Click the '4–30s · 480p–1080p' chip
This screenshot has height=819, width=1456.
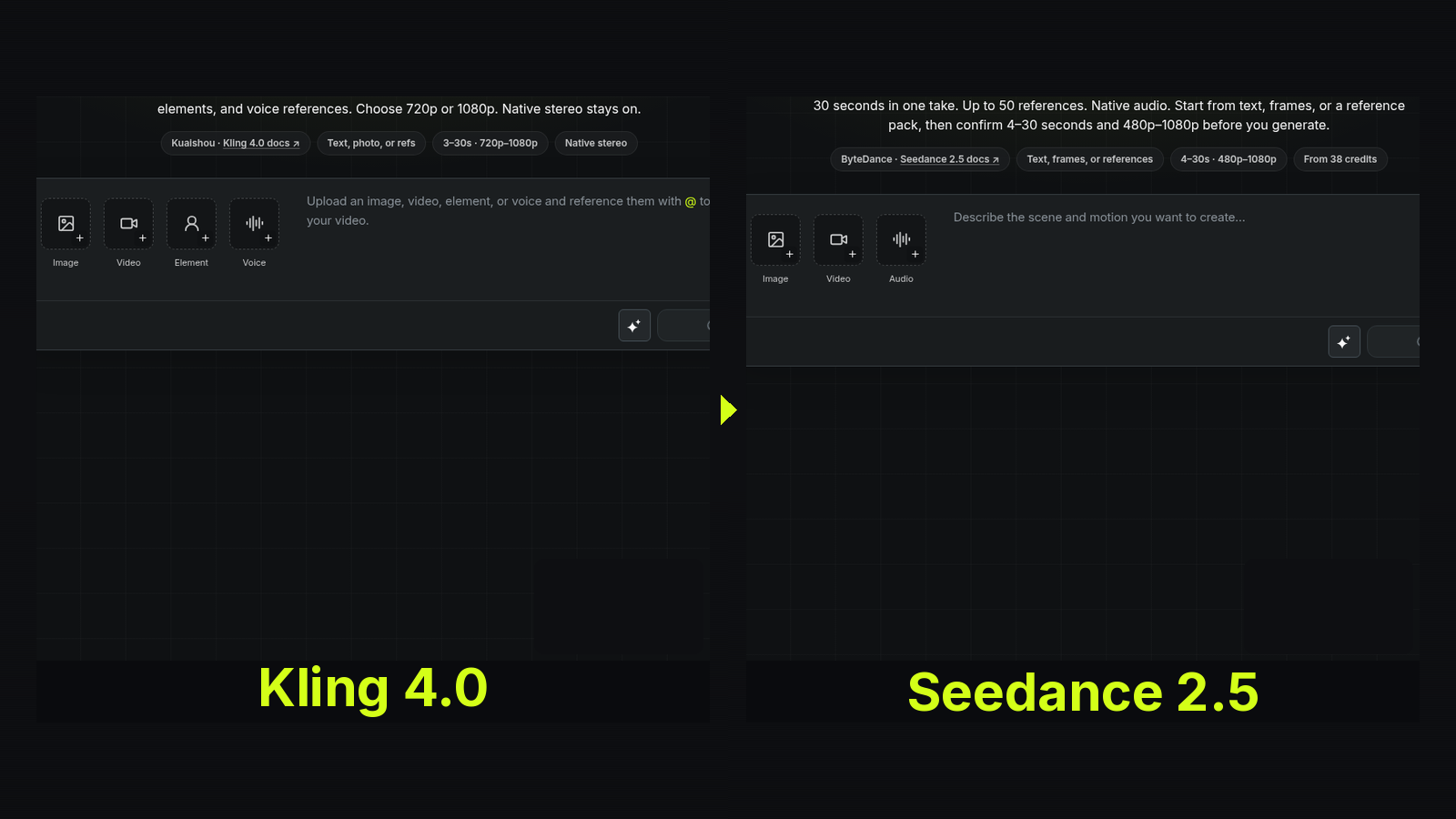point(1228,159)
